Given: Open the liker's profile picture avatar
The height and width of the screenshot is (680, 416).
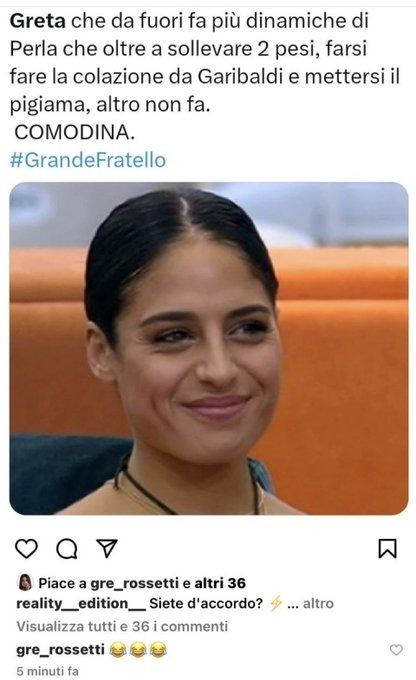Looking at the screenshot, I should pos(25,582).
